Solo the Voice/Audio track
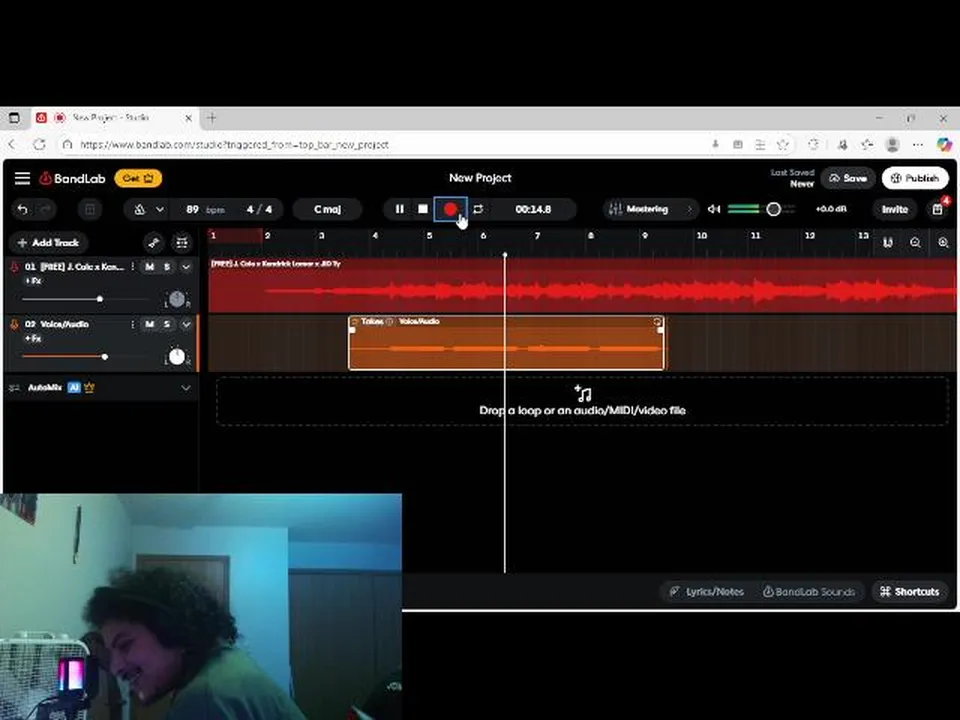 click(167, 324)
